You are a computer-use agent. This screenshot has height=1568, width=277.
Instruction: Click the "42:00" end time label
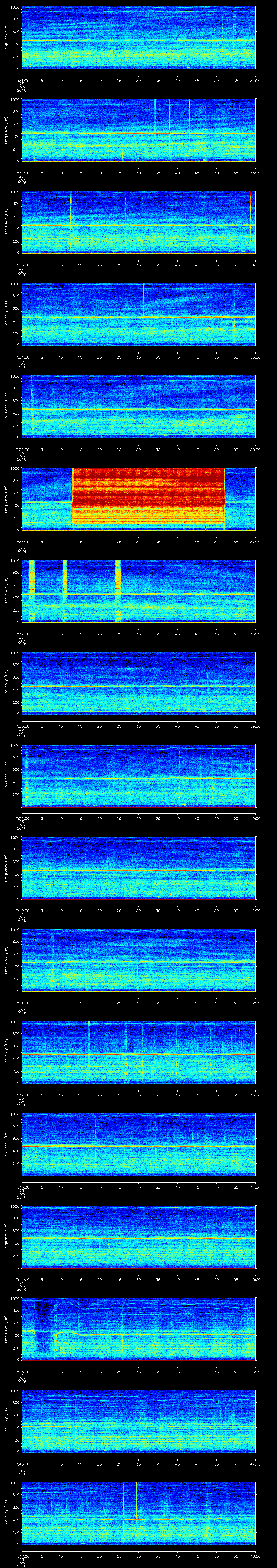point(256,1003)
